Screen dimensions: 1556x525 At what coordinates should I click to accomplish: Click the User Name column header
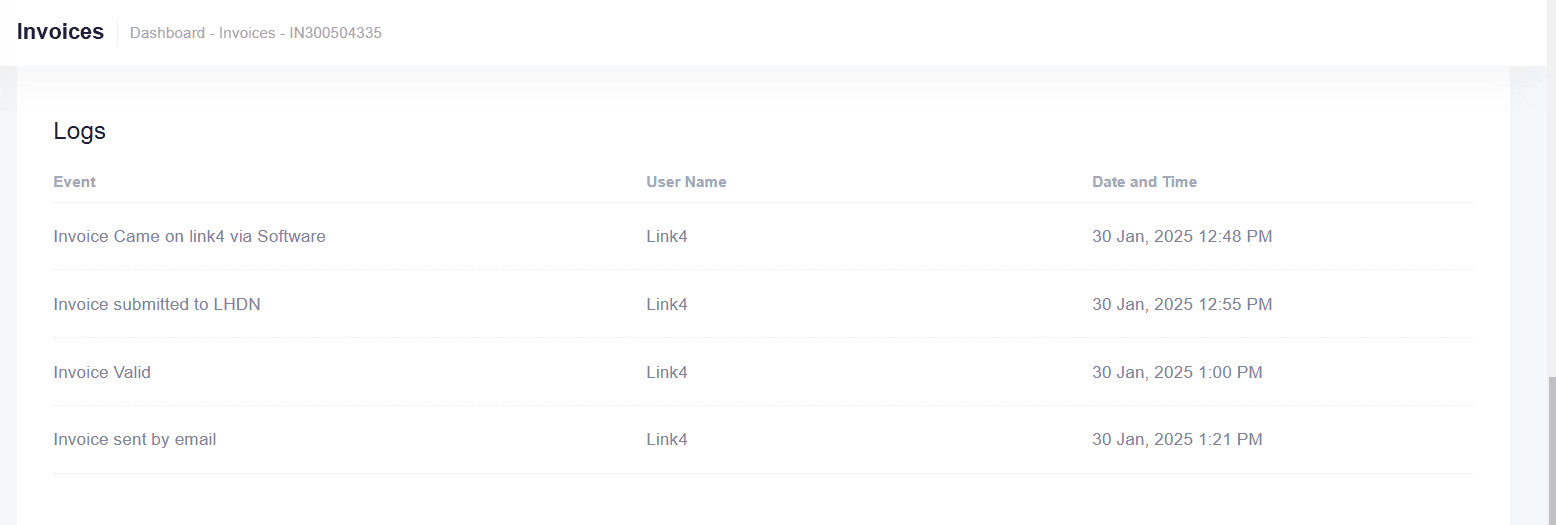tap(686, 182)
